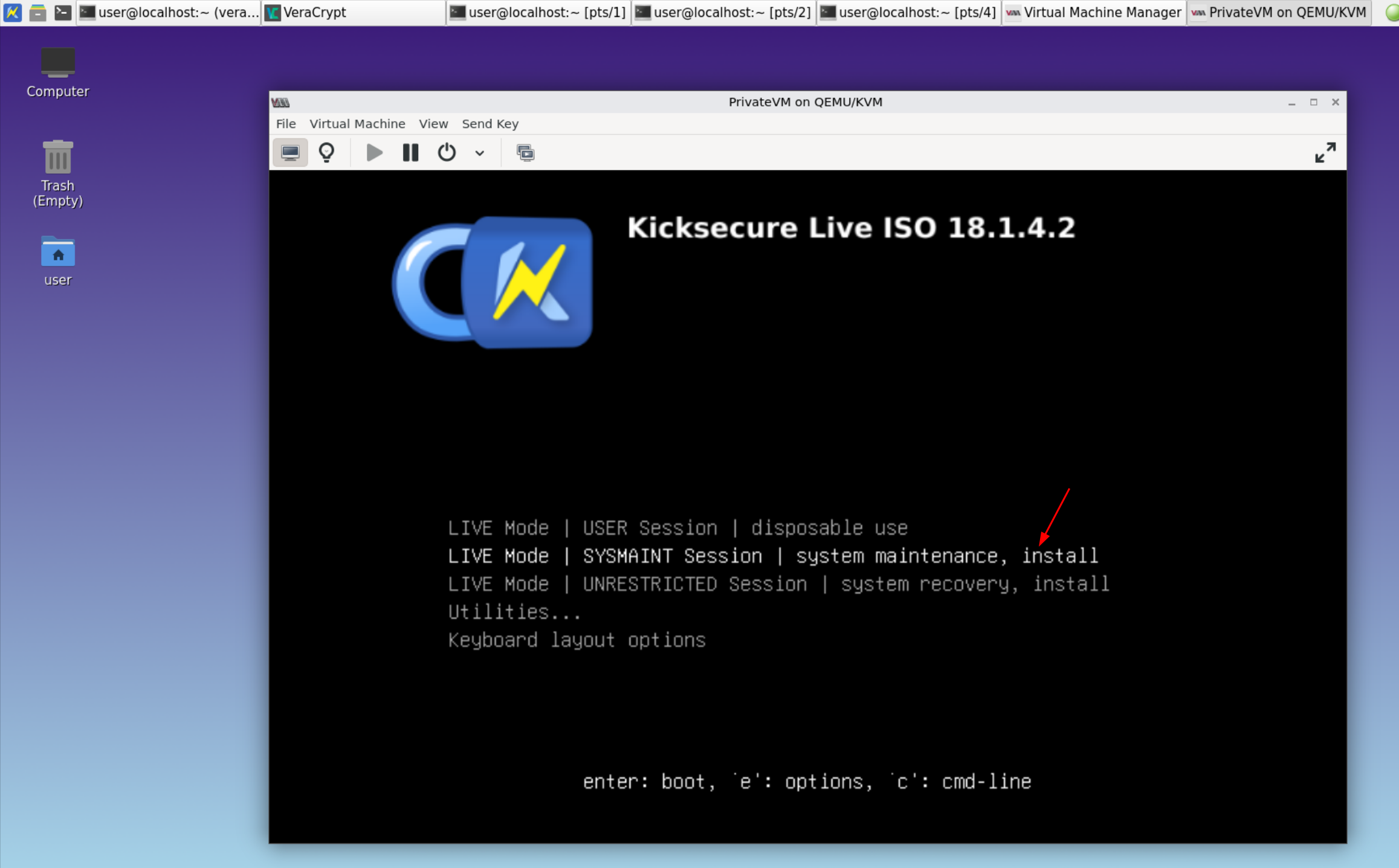
Task: Expand the shutdown options dropdown arrow
Action: (x=480, y=153)
